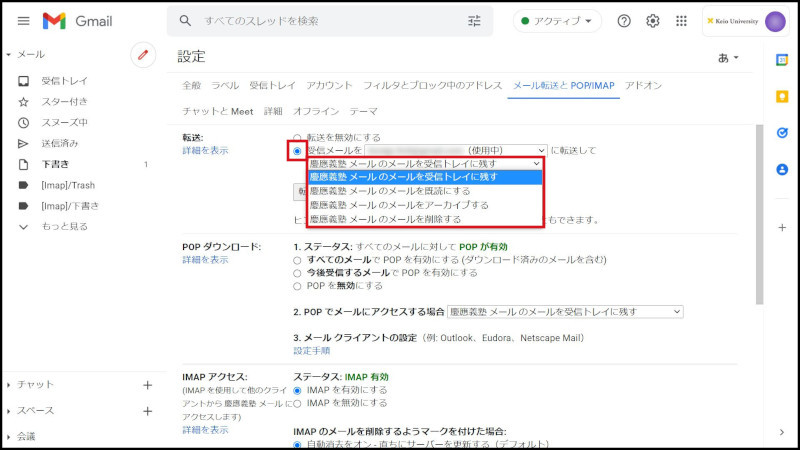Open the Google apps grid icon
This screenshot has width=800, height=450.
click(682, 21)
